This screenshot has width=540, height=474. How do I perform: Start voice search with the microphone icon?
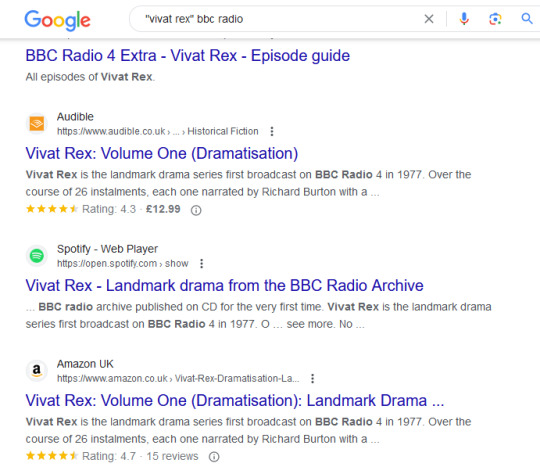tap(464, 19)
